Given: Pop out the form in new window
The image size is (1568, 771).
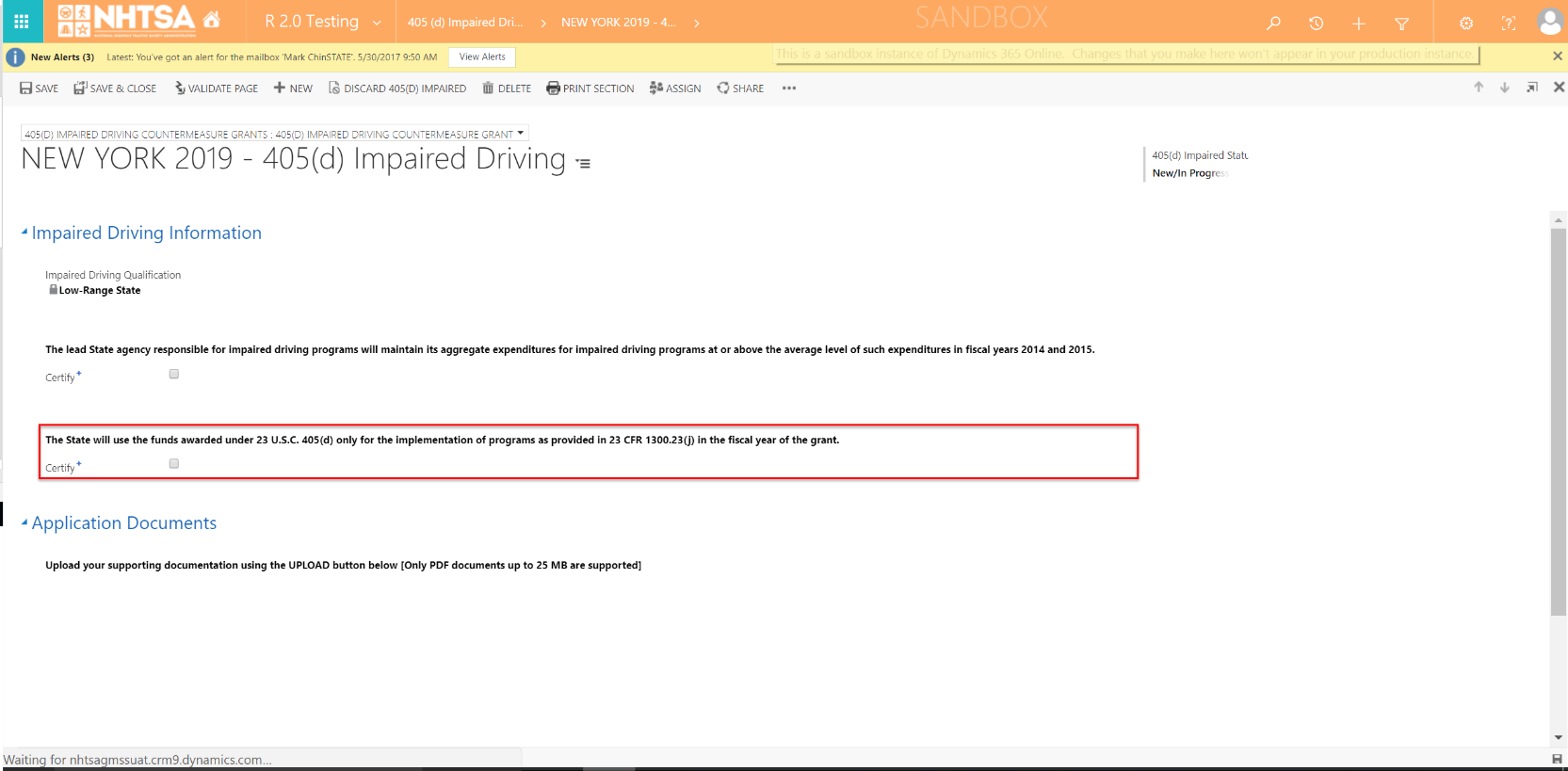Looking at the screenshot, I should coord(1532,88).
